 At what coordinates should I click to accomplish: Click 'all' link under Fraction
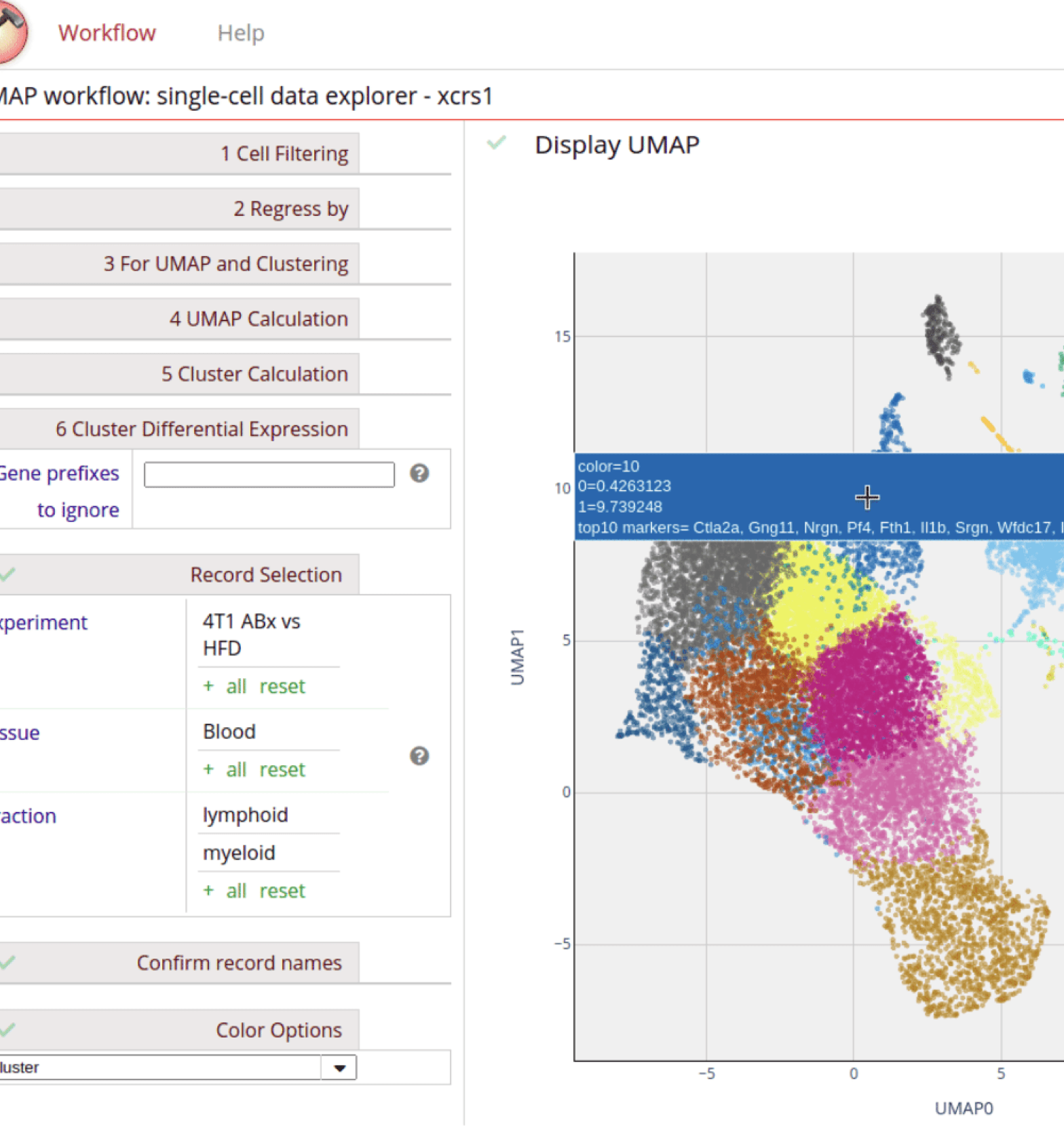point(236,890)
